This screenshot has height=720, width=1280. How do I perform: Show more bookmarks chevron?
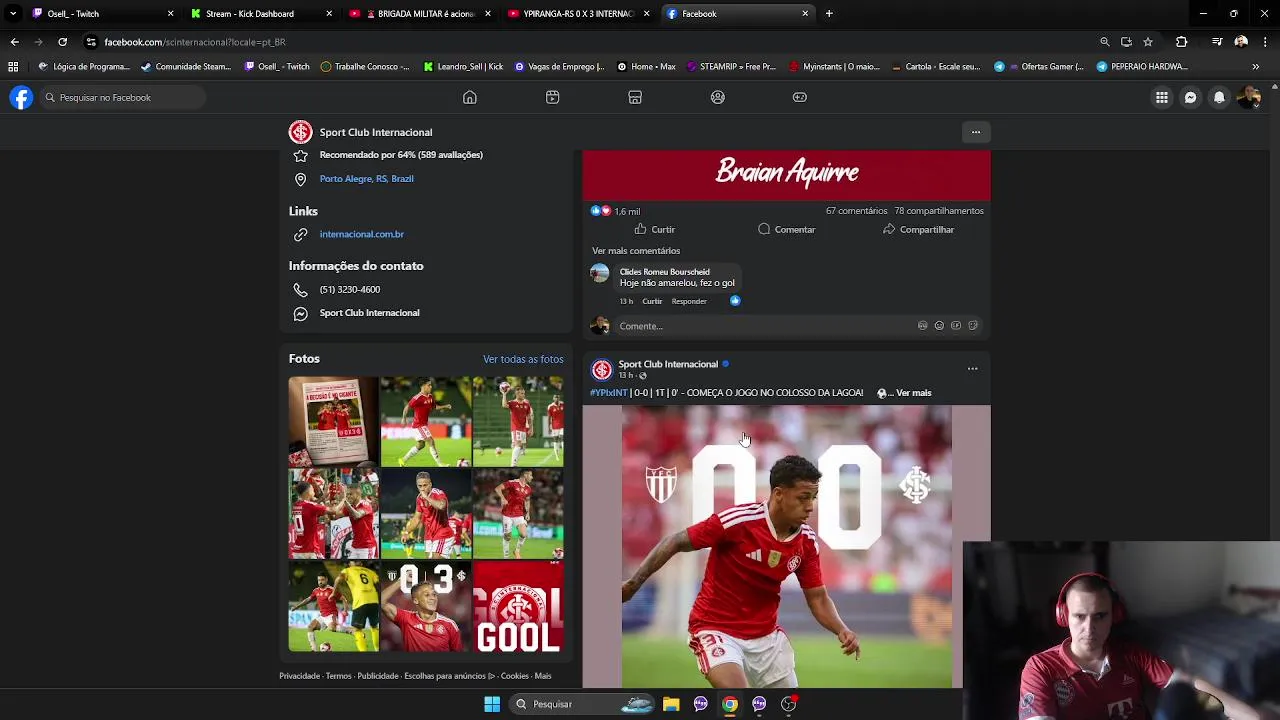1255,67
